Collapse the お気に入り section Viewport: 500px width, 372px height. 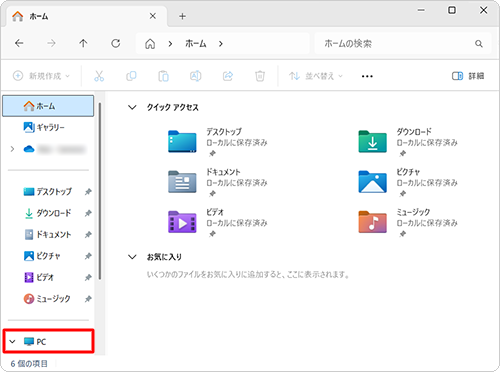[132, 257]
